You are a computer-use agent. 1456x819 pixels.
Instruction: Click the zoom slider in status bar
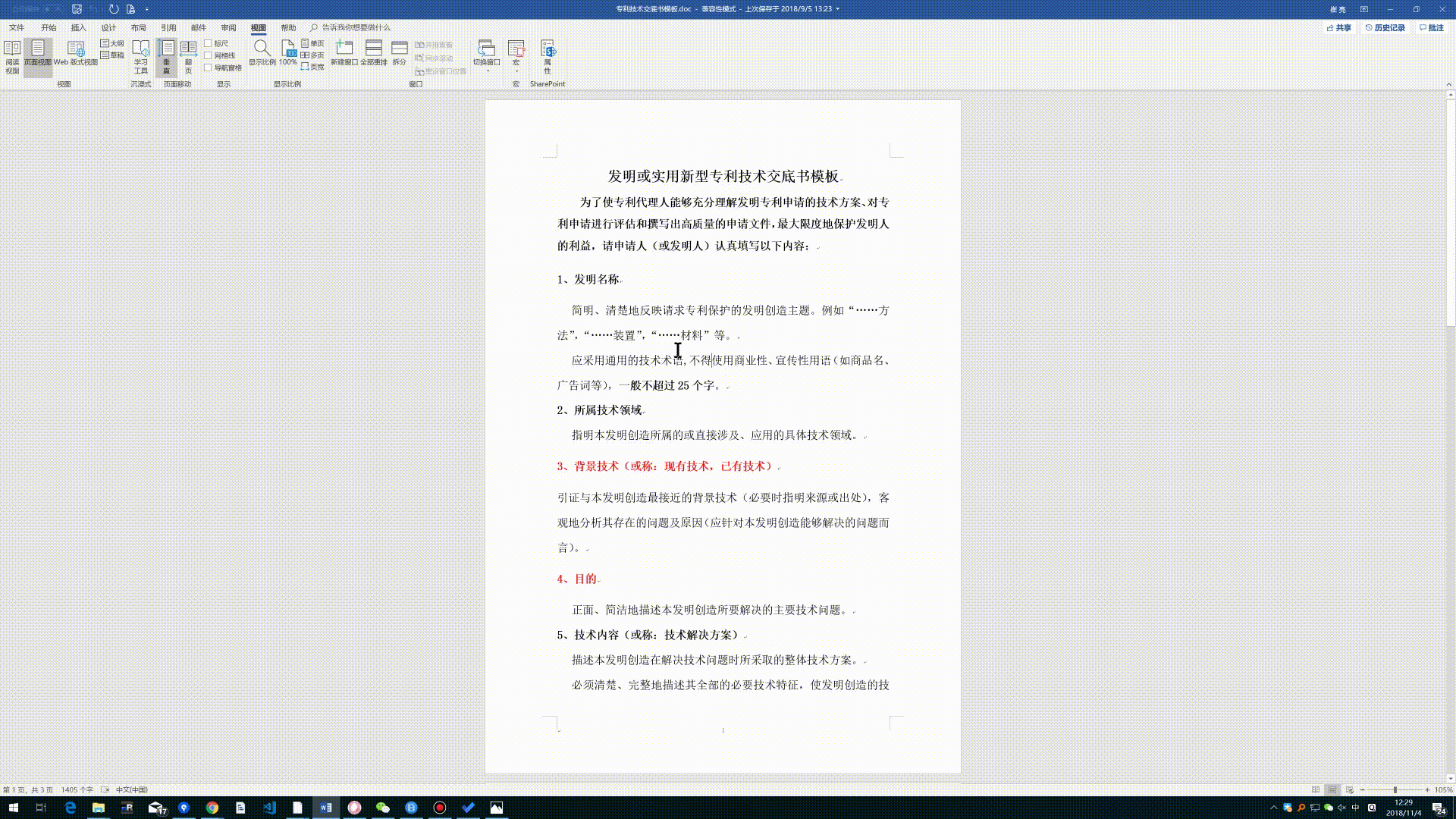(1395, 789)
